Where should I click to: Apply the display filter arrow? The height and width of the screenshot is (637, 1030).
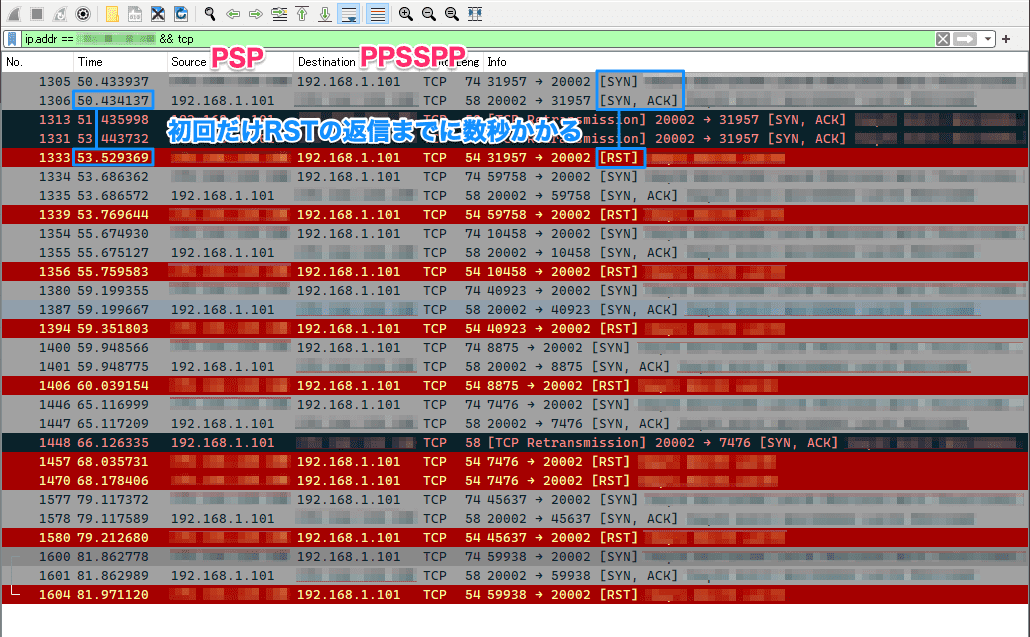click(x=965, y=39)
